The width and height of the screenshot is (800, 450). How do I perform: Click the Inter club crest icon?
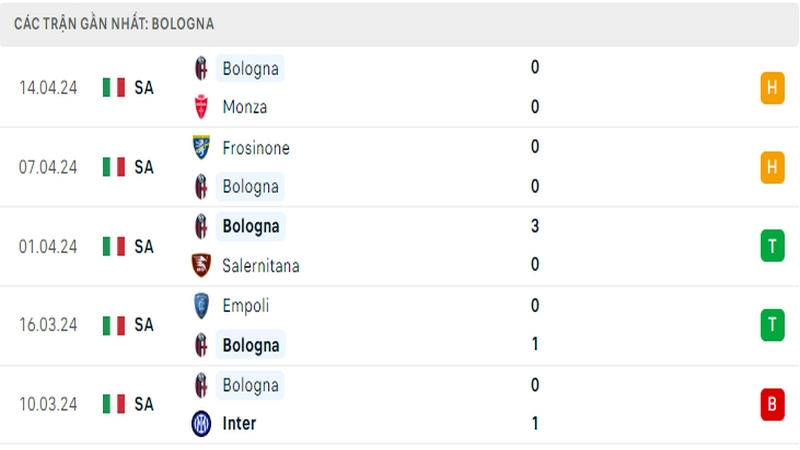tap(201, 423)
